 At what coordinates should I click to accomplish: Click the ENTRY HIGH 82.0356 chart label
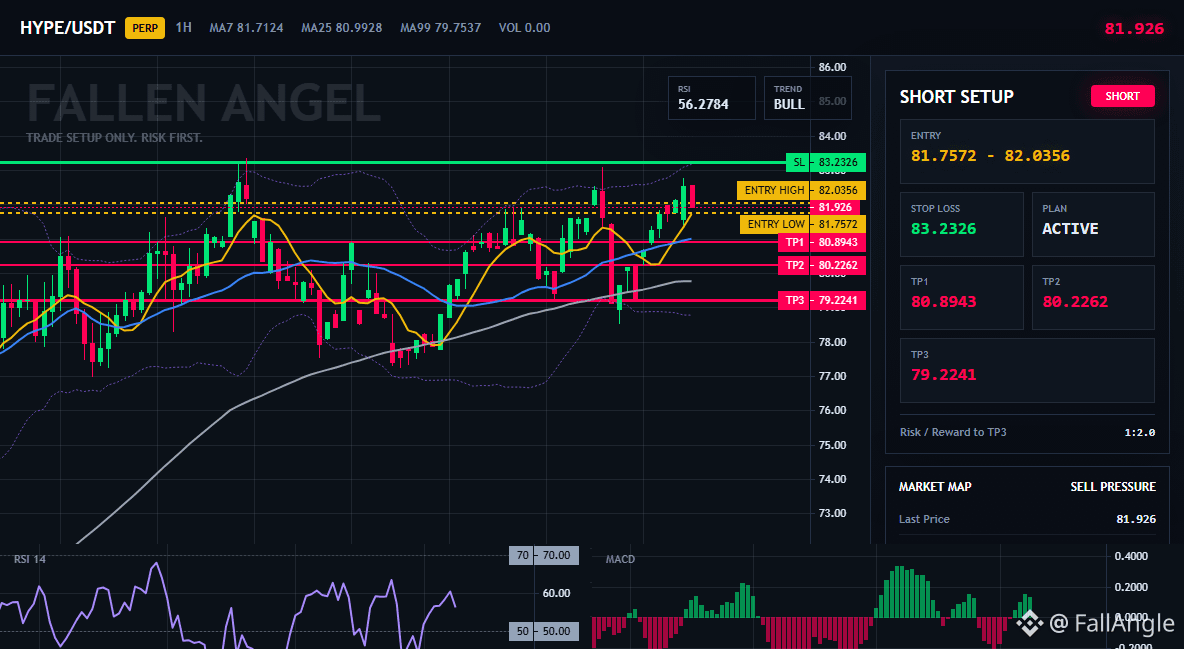[x=801, y=190]
